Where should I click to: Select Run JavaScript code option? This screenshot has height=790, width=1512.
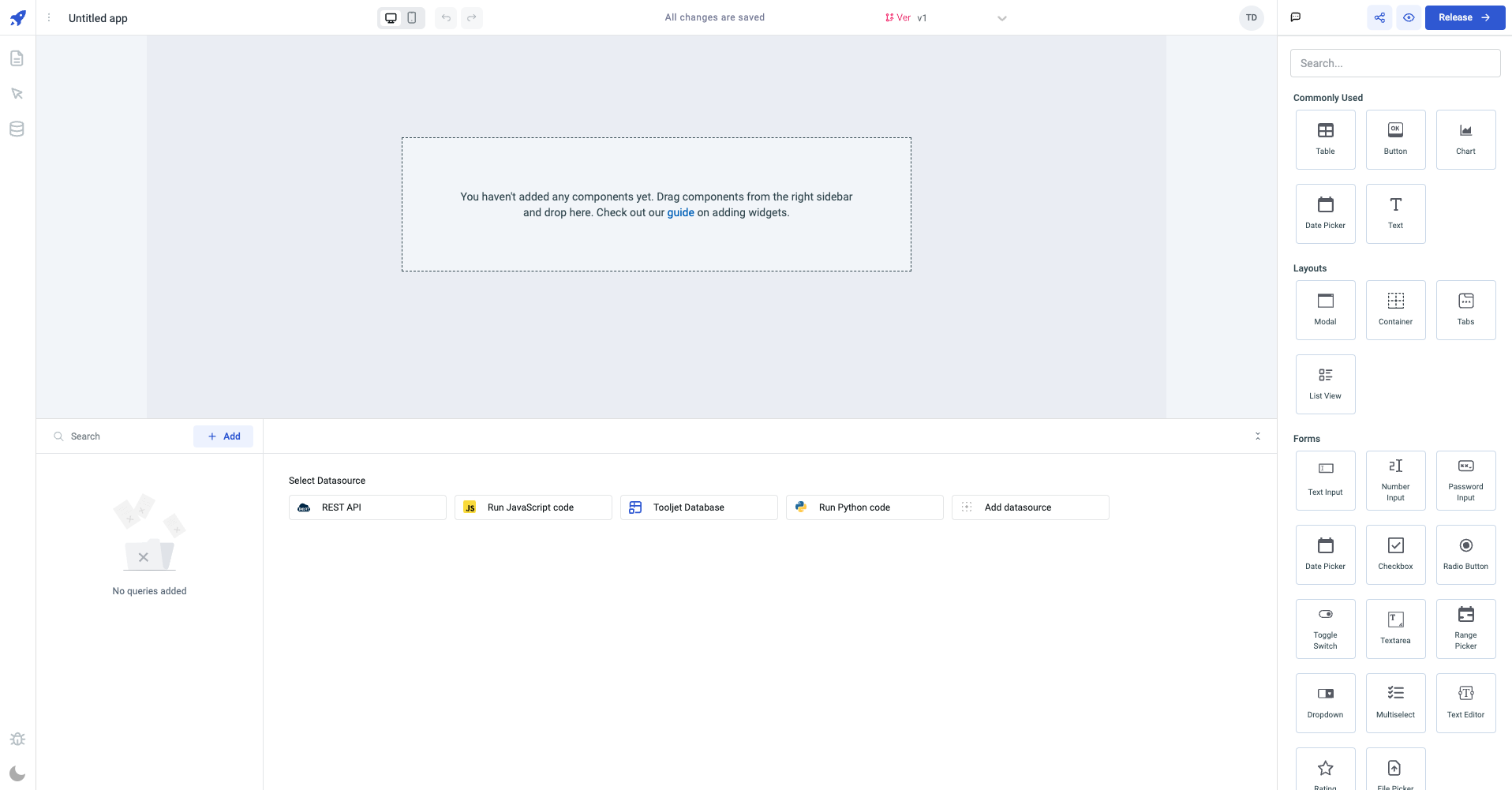pyautogui.click(x=533, y=507)
